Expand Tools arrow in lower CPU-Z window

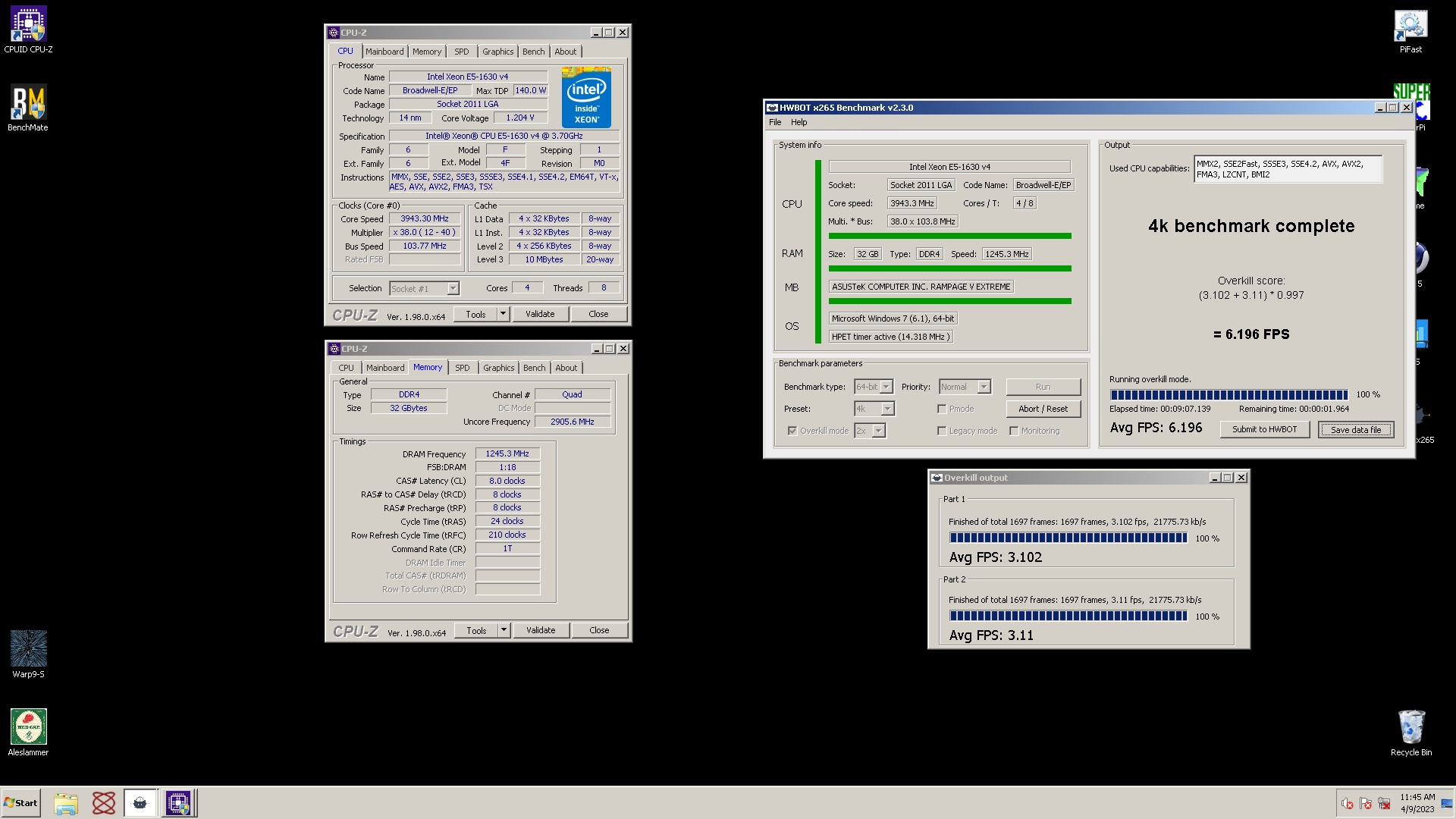(504, 630)
